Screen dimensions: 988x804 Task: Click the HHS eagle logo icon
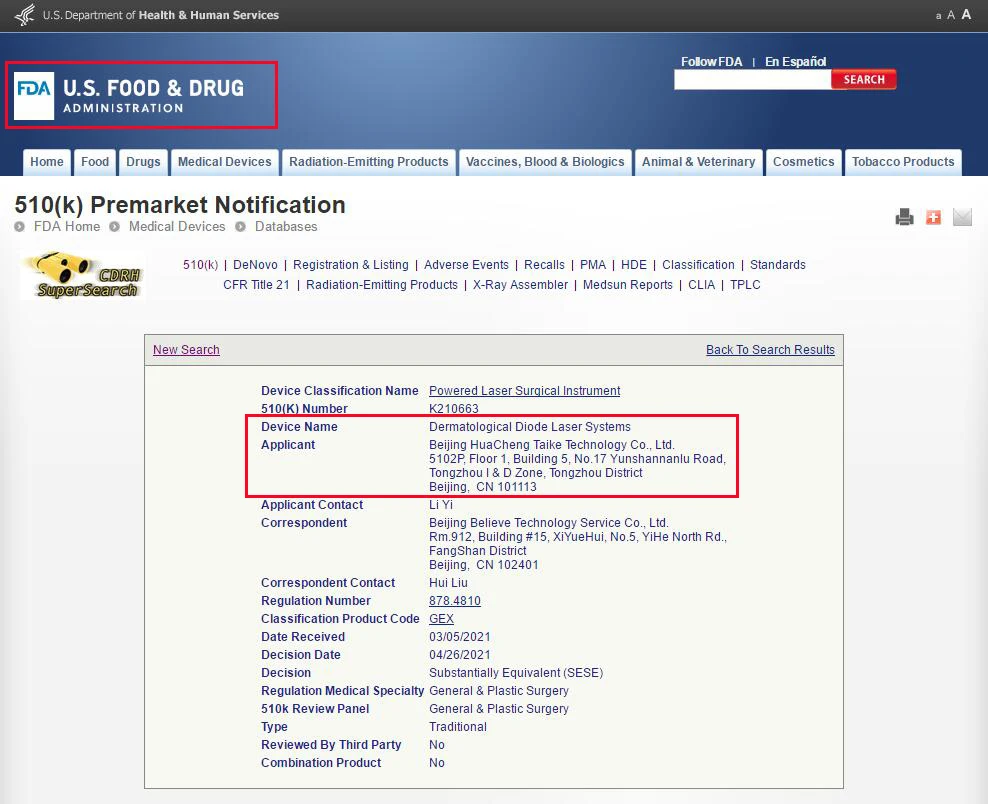(x=25, y=14)
